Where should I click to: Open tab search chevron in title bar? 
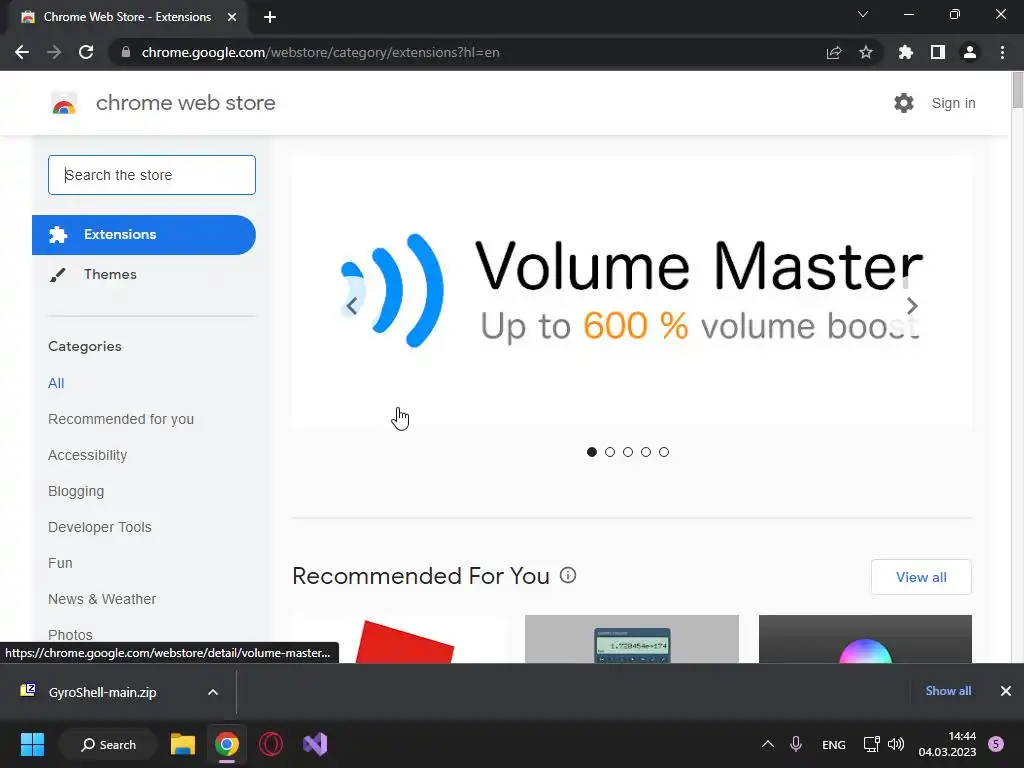tap(863, 14)
